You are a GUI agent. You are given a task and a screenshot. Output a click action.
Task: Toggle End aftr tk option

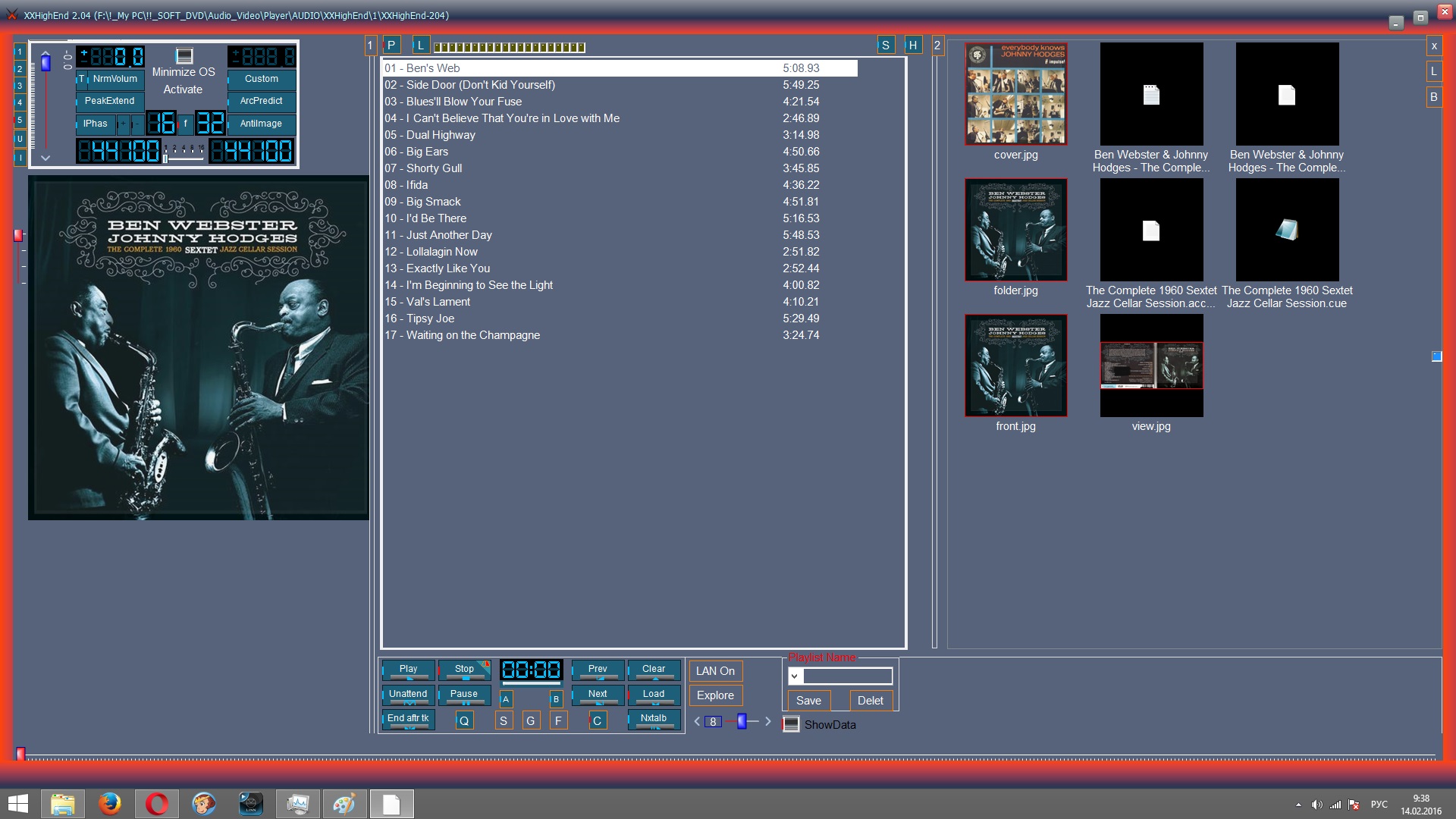click(408, 718)
